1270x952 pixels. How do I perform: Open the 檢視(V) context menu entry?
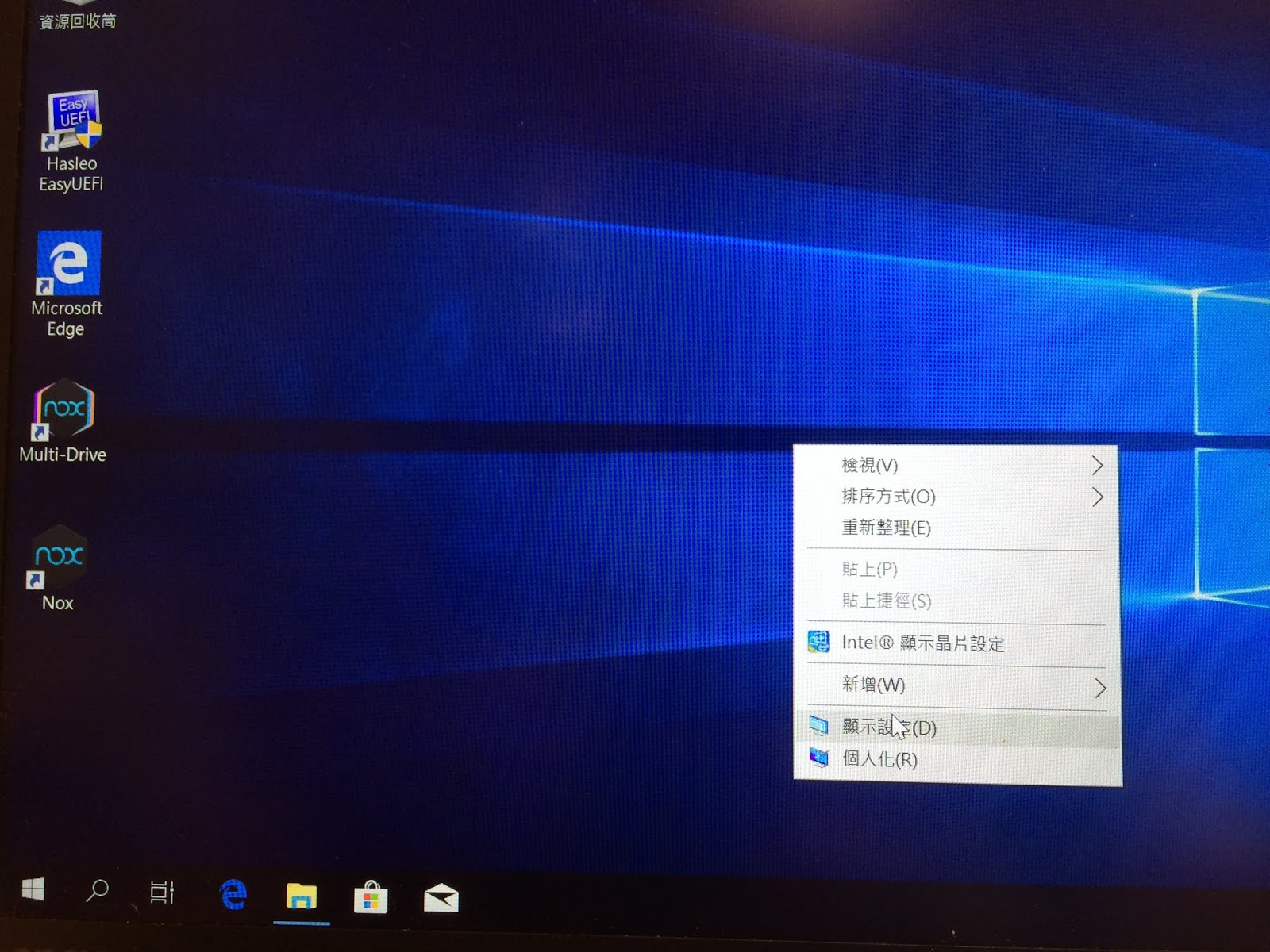[956, 465]
